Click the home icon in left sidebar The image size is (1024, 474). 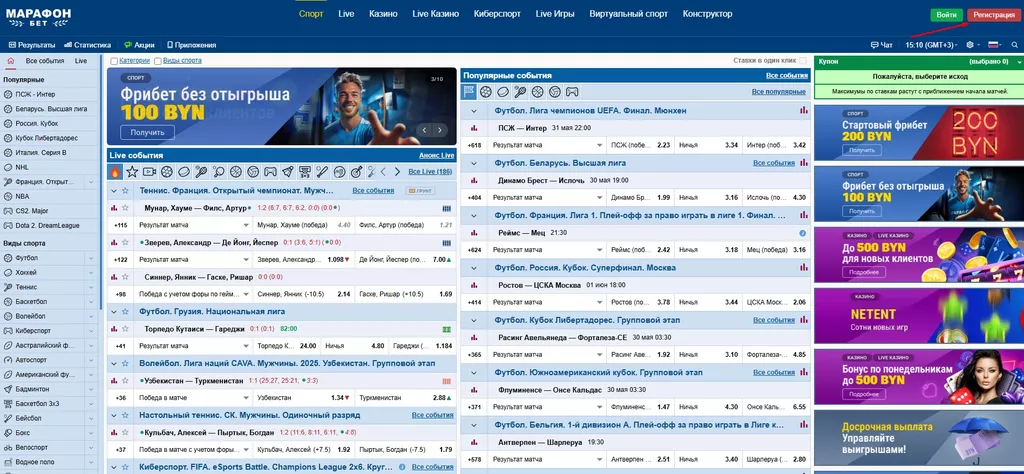pyautogui.click(x=11, y=61)
